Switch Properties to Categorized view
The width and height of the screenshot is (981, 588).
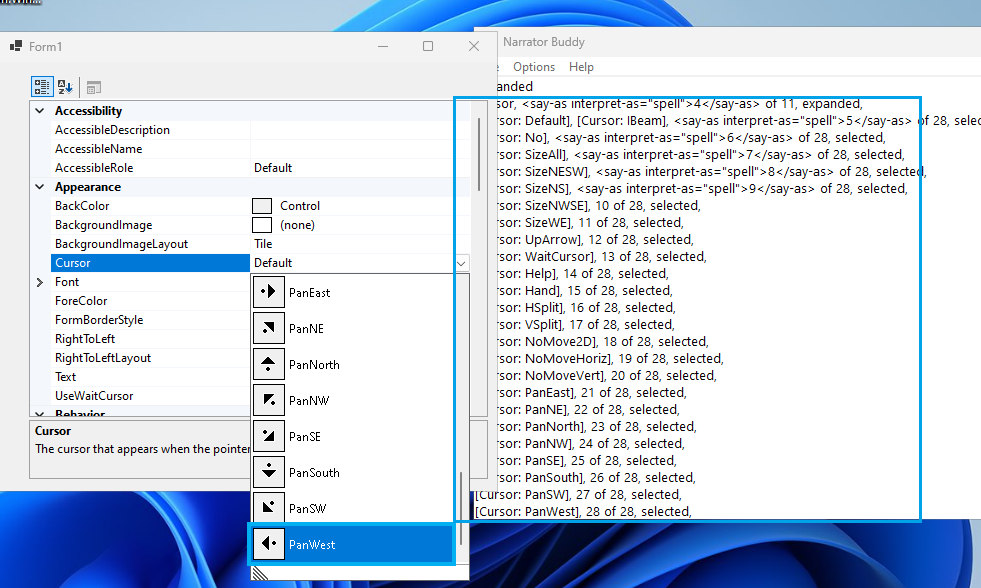point(41,87)
